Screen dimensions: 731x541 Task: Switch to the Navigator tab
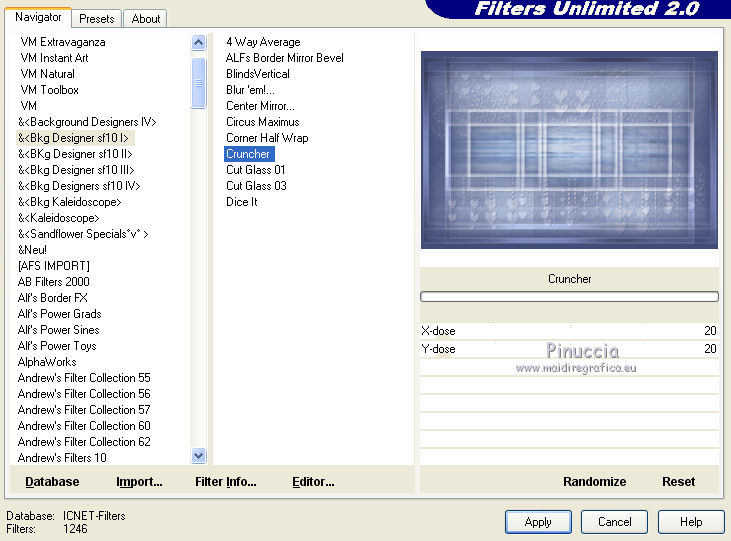38,17
